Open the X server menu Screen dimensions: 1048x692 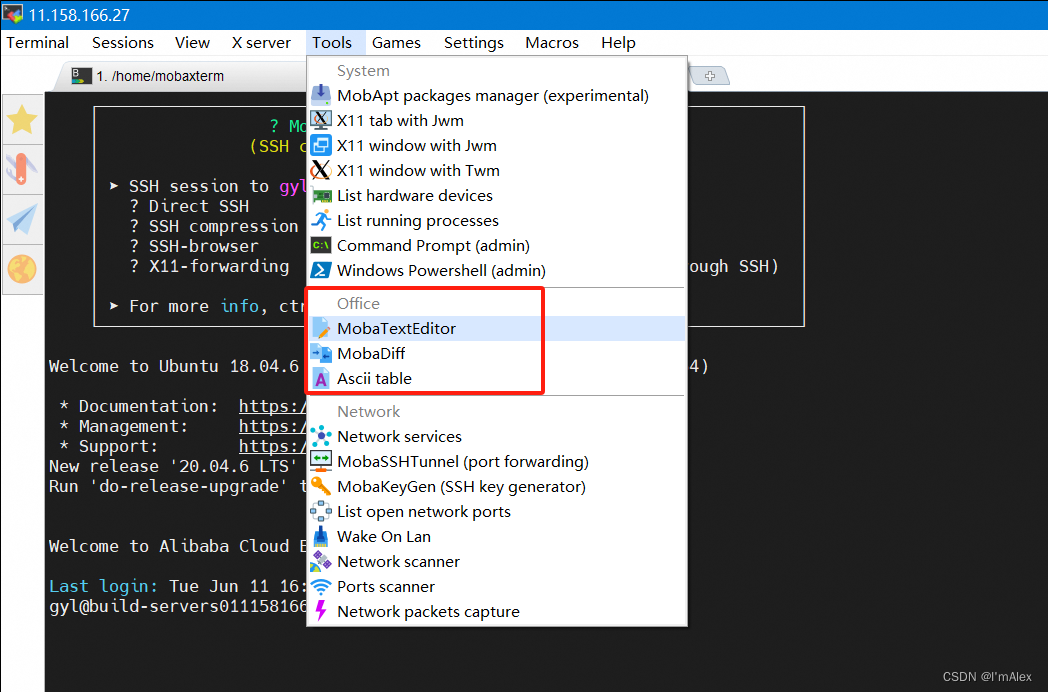click(x=261, y=43)
